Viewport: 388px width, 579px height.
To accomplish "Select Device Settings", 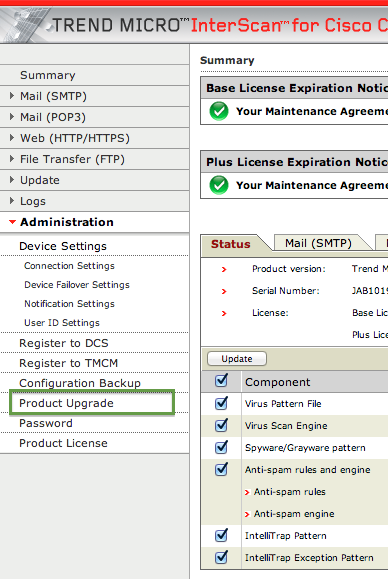I will coord(63,246).
